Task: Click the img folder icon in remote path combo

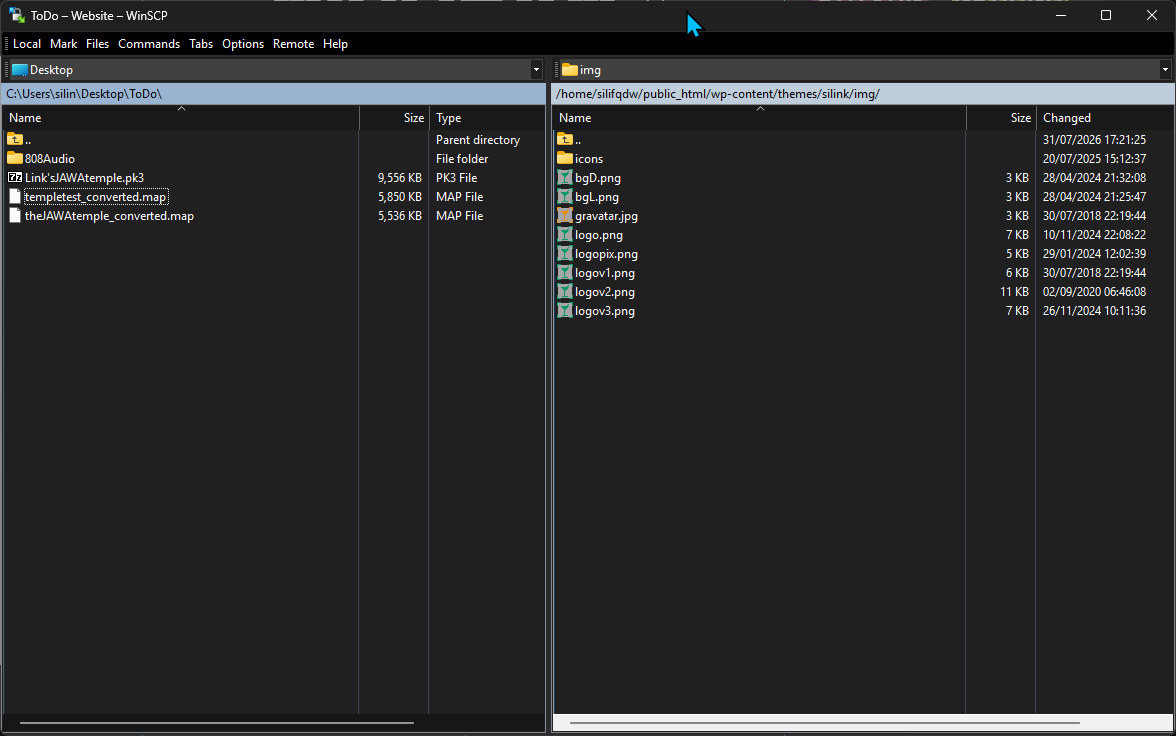Action: pyautogui.click(x=570, y=70)
